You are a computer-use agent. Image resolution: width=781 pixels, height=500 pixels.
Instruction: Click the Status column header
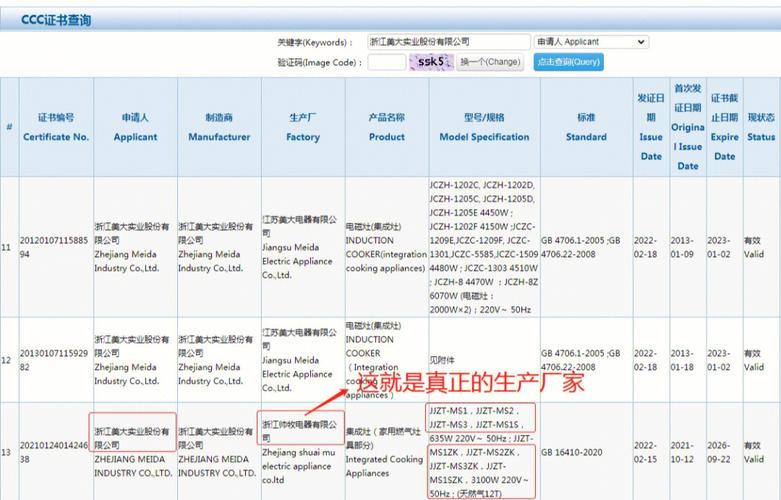tap(761, 127)
